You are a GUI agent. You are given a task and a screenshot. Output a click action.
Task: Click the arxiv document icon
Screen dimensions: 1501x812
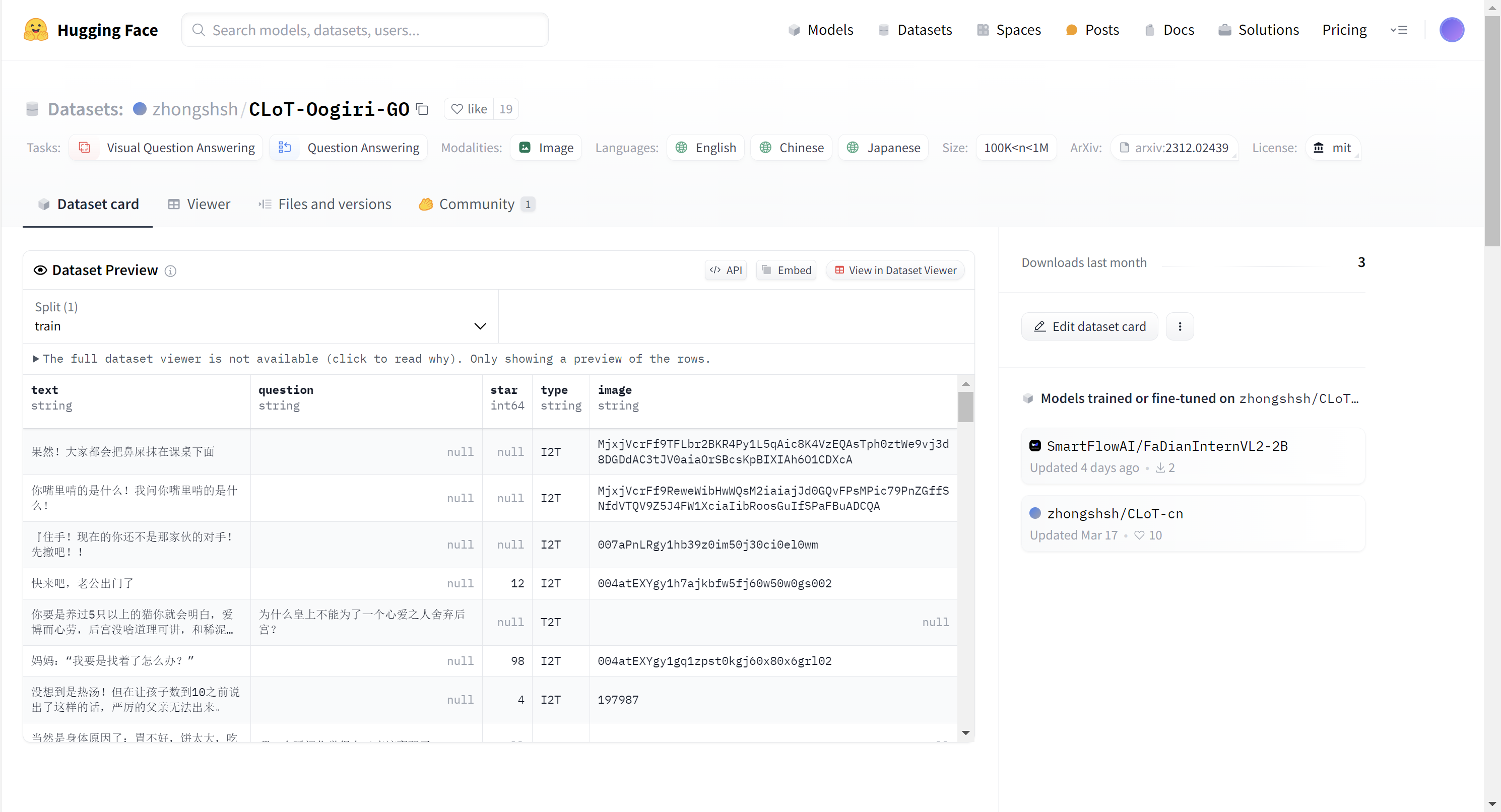tap(1124, 148)
